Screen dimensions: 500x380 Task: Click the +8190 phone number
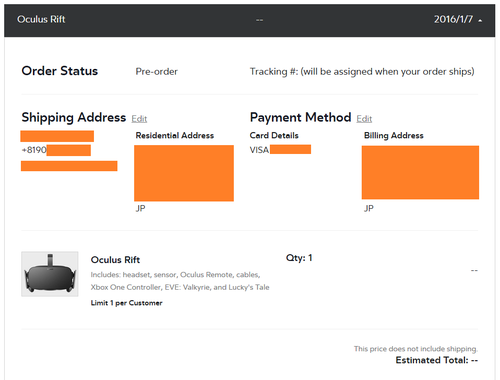pyautogui.click(x=56, y=150)
